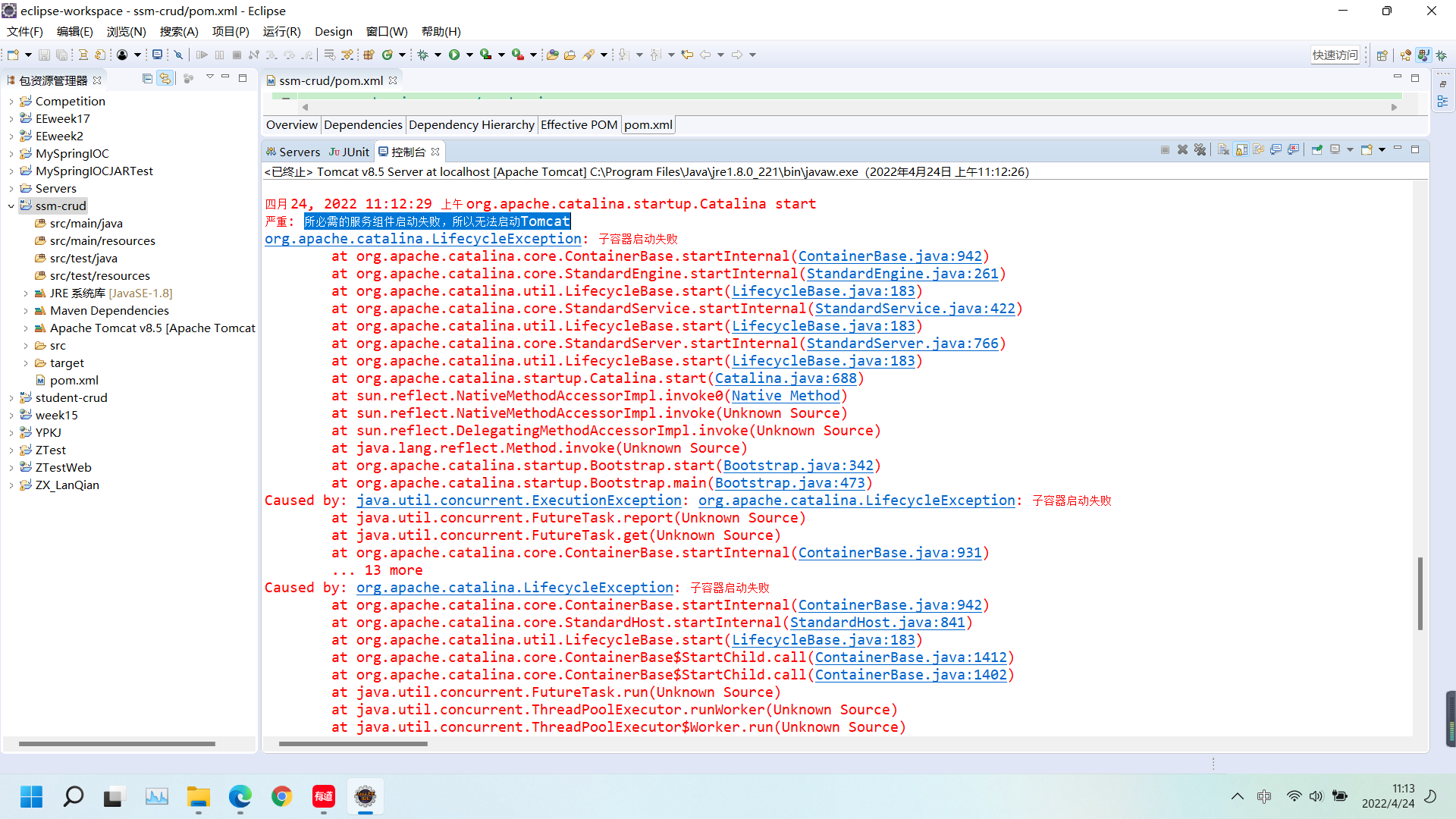1456x819 pixels.
Task: Click the 快速访问 quick access box
Action: (x=1335, y=55)
